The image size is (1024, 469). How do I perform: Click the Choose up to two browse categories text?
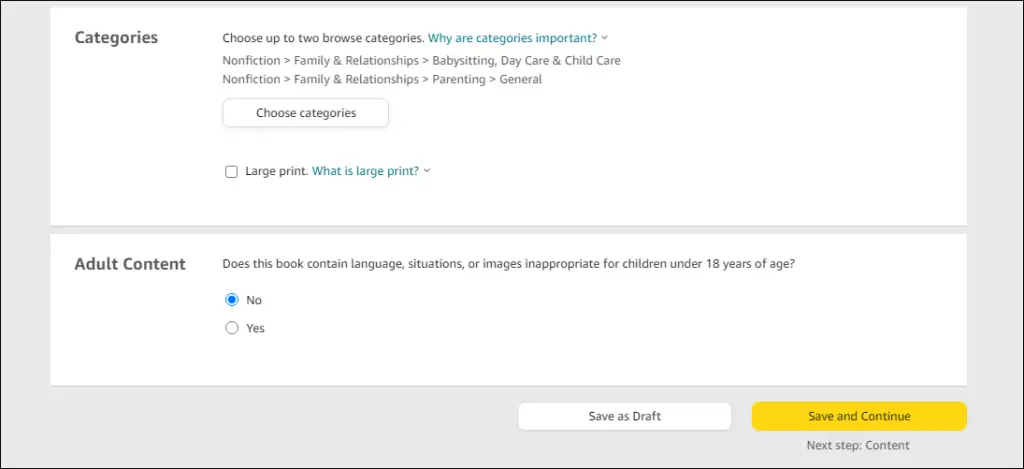pos(323,38)
